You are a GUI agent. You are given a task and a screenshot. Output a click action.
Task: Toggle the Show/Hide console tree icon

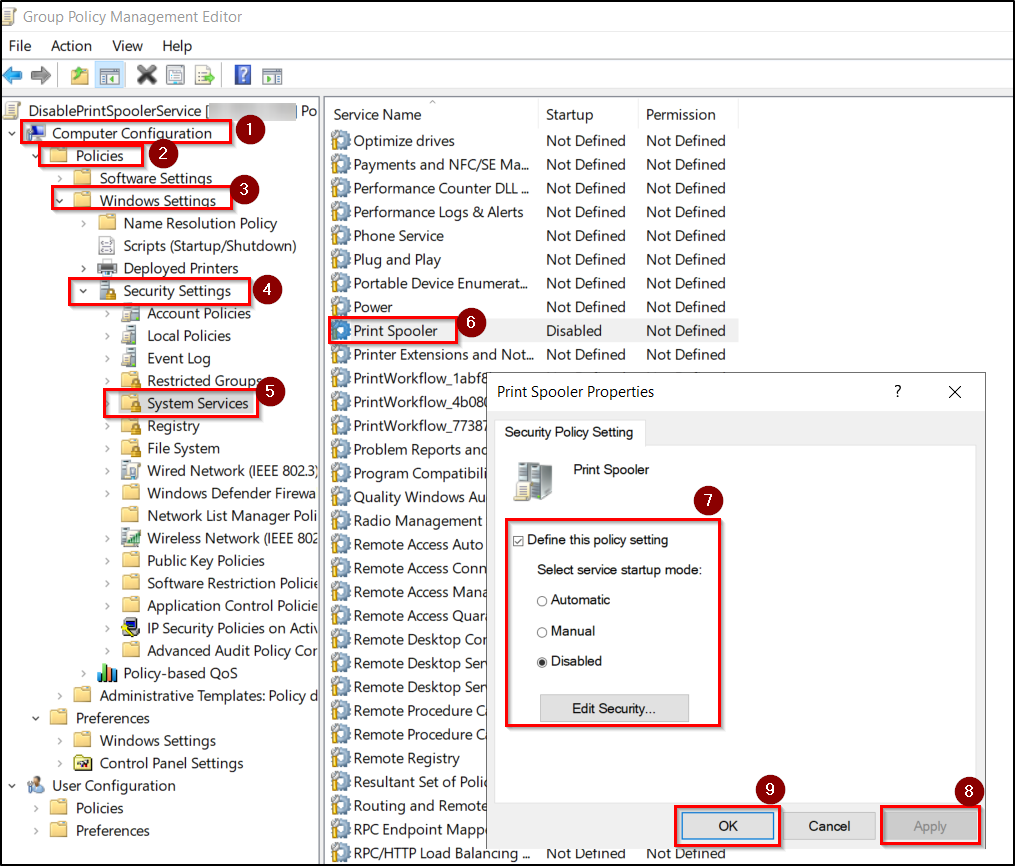click(x=109, y=76)
